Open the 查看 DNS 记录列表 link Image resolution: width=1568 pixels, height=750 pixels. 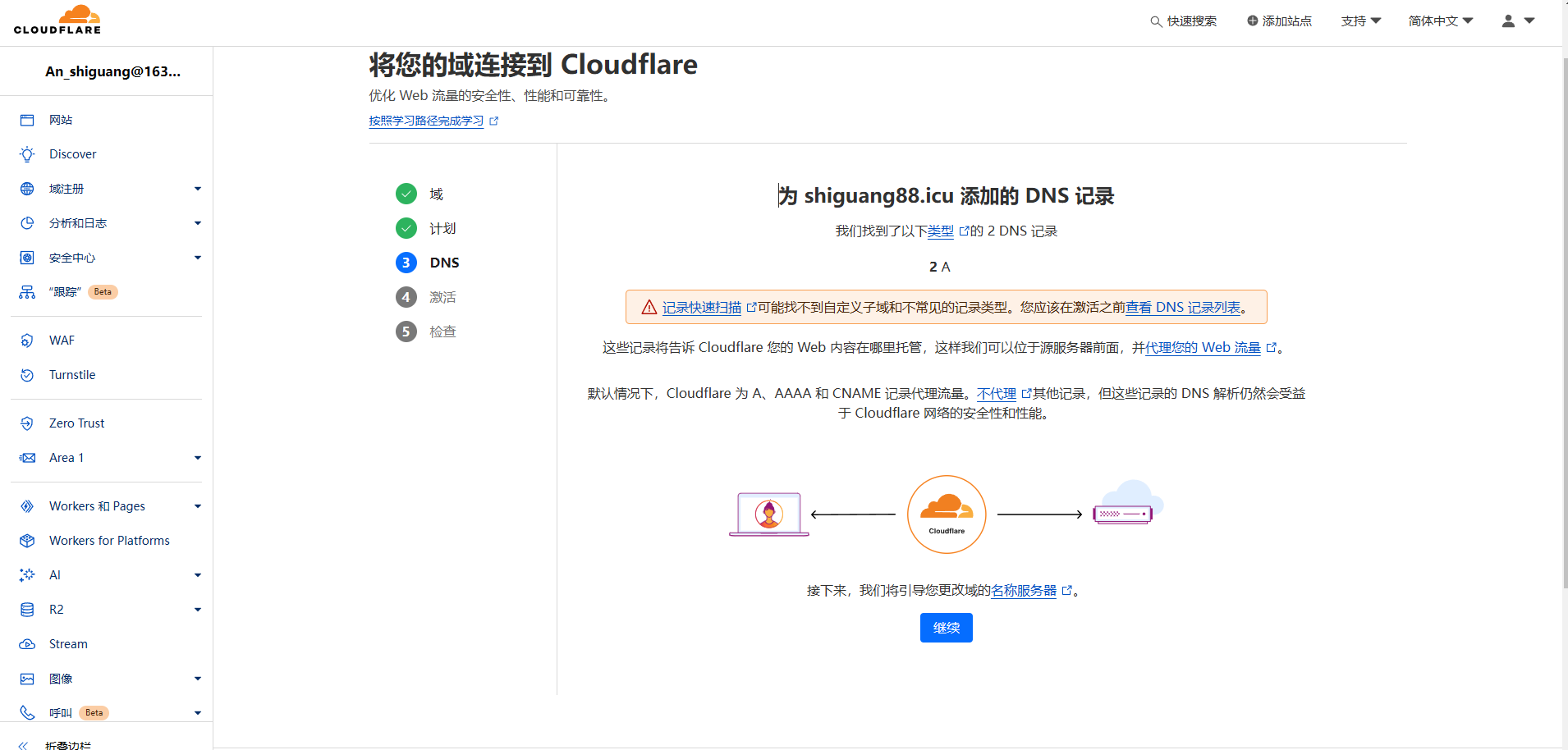[x=1183, y=308]
